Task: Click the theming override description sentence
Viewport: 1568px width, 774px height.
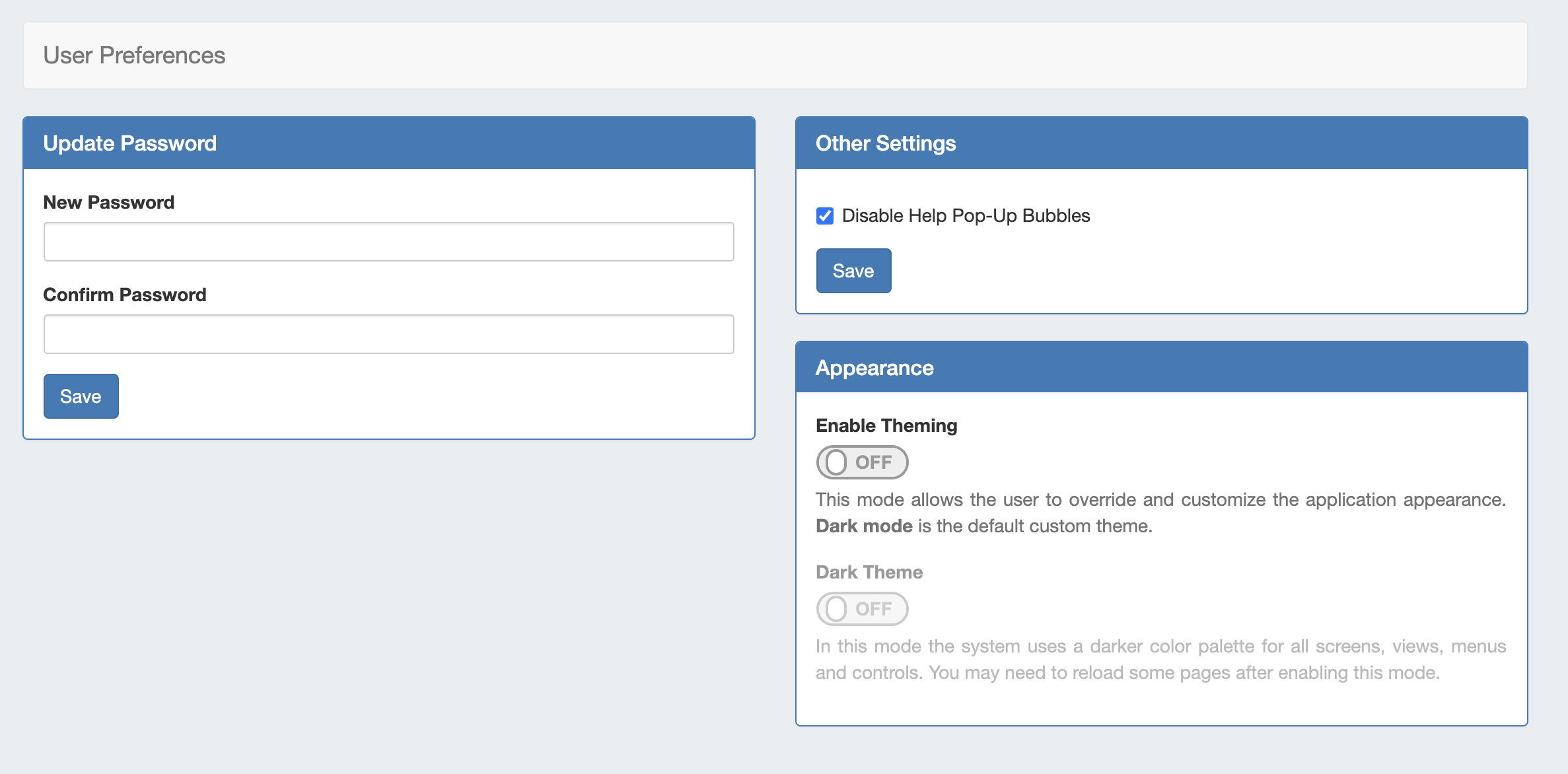Action: [x=1160, y=500]
